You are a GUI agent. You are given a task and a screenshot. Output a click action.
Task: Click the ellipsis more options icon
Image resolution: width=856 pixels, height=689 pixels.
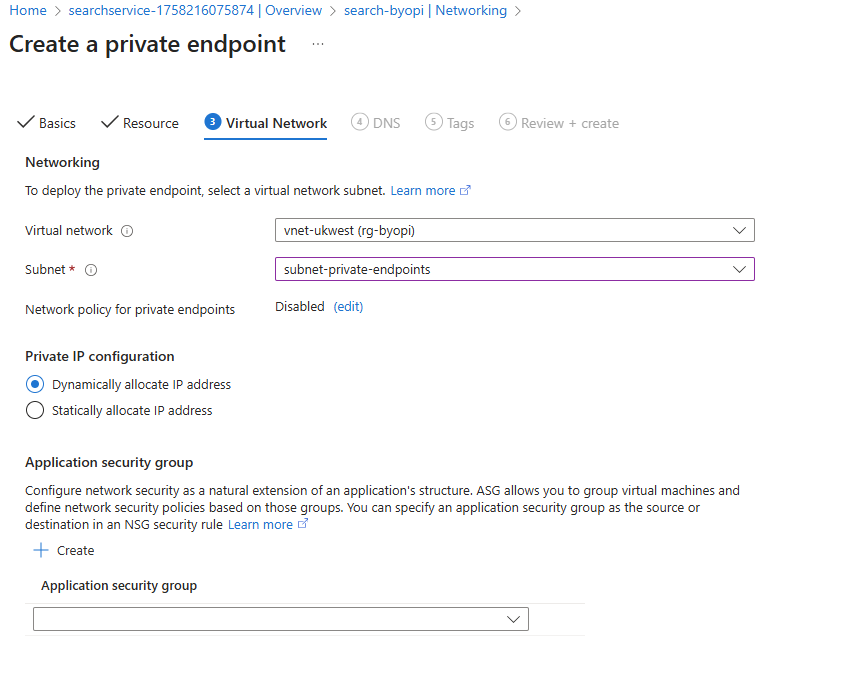click(318, 45)
